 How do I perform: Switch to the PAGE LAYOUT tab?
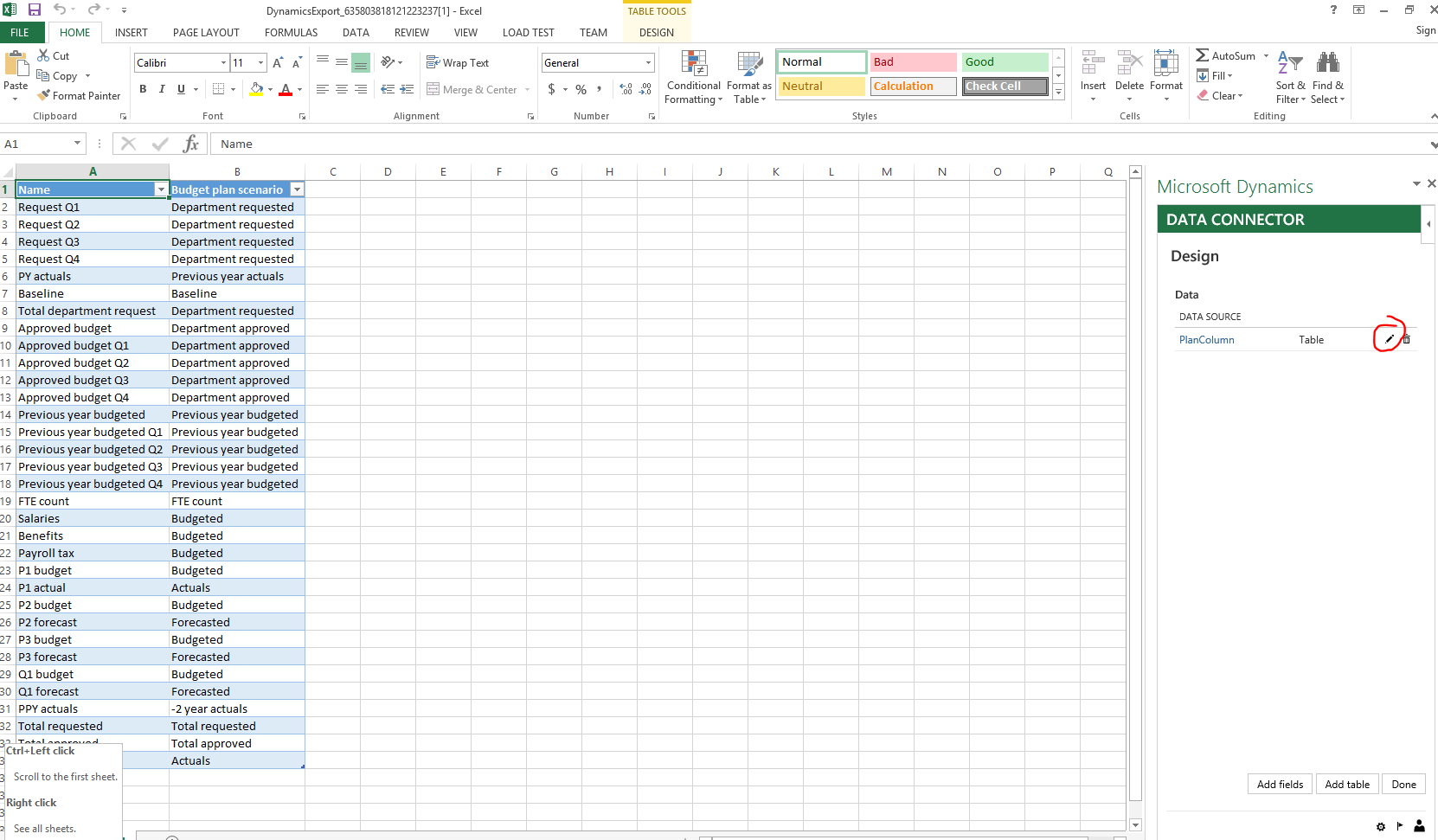206,32
